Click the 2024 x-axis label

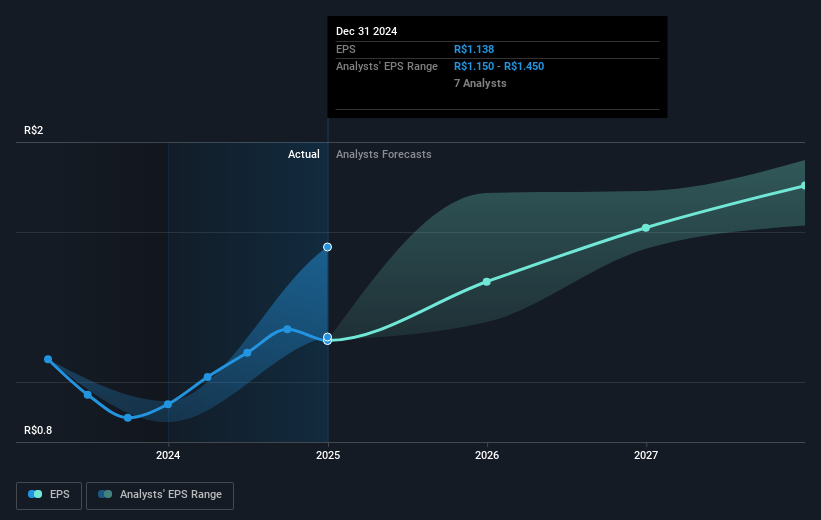coord(168,455)
